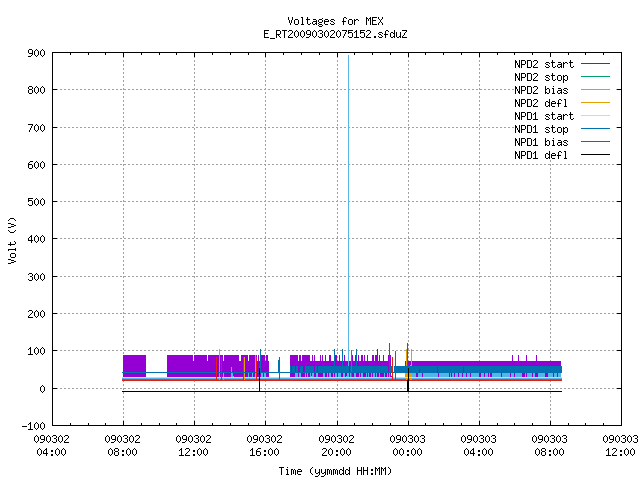This screenshot has height=480, width=640.
Task: Click the 090302 04:00 time axis label
Action: 51,446
